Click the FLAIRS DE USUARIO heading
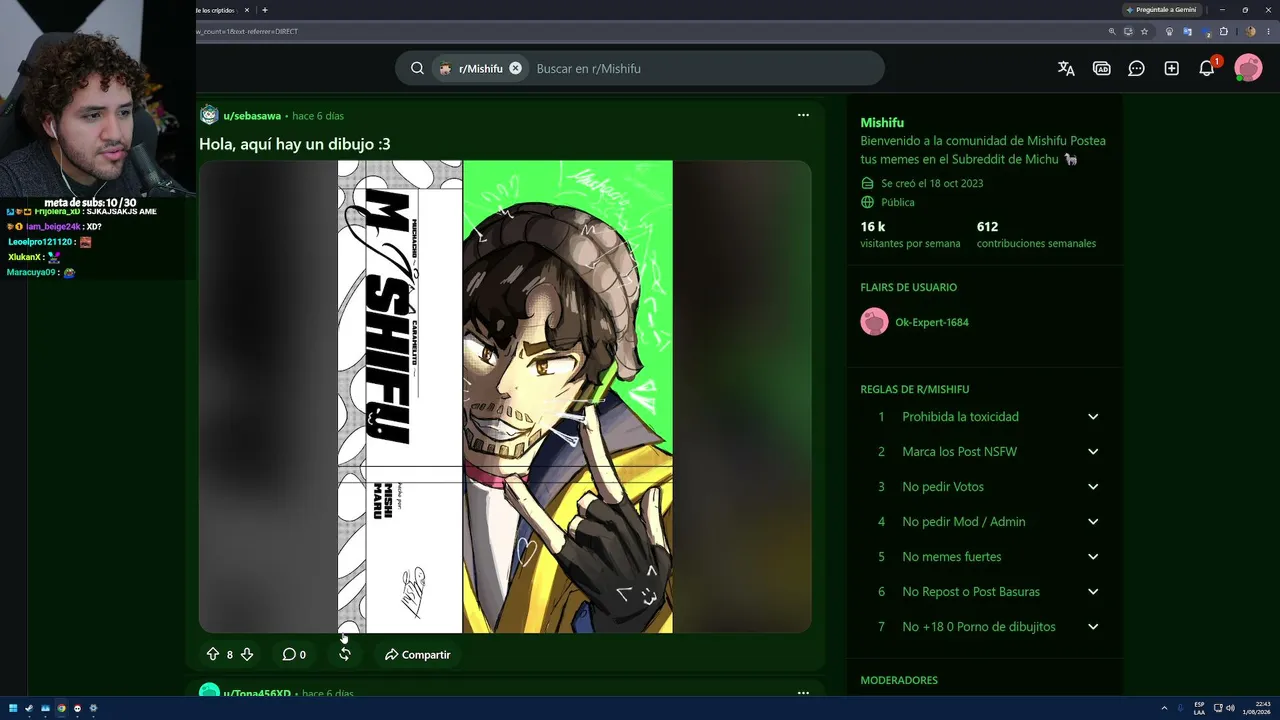 tap(909, 287)
